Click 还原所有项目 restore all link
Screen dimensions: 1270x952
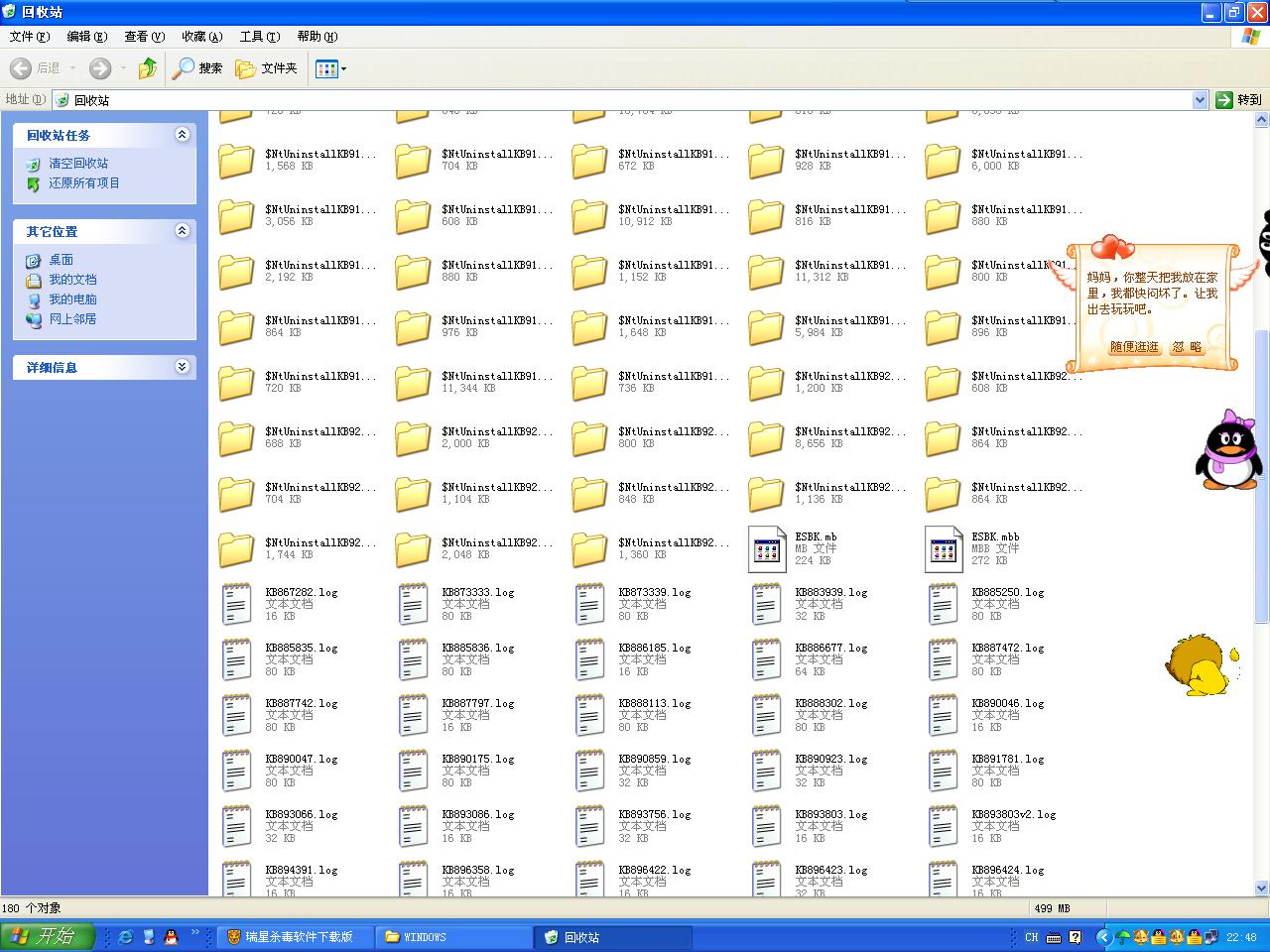(x=84, y=183)
